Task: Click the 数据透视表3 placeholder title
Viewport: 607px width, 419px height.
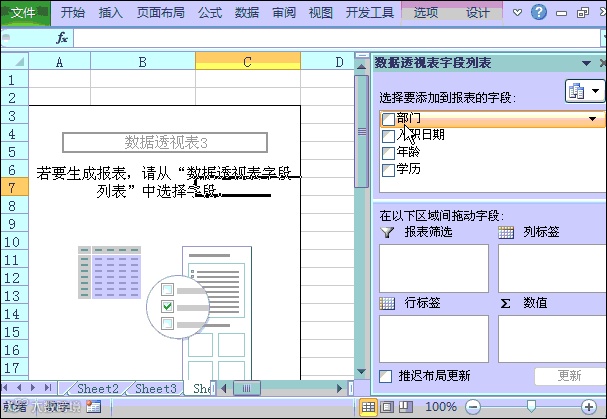Action: pyautogui.click(x=165, y=143)
